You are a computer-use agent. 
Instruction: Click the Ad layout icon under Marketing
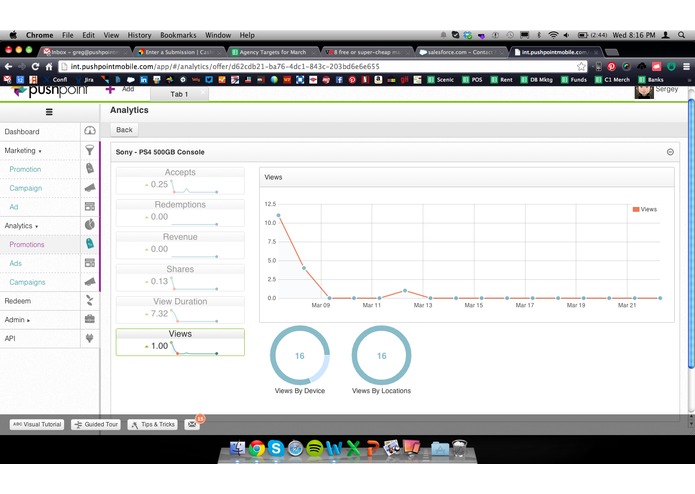click(x=90, y=206)
